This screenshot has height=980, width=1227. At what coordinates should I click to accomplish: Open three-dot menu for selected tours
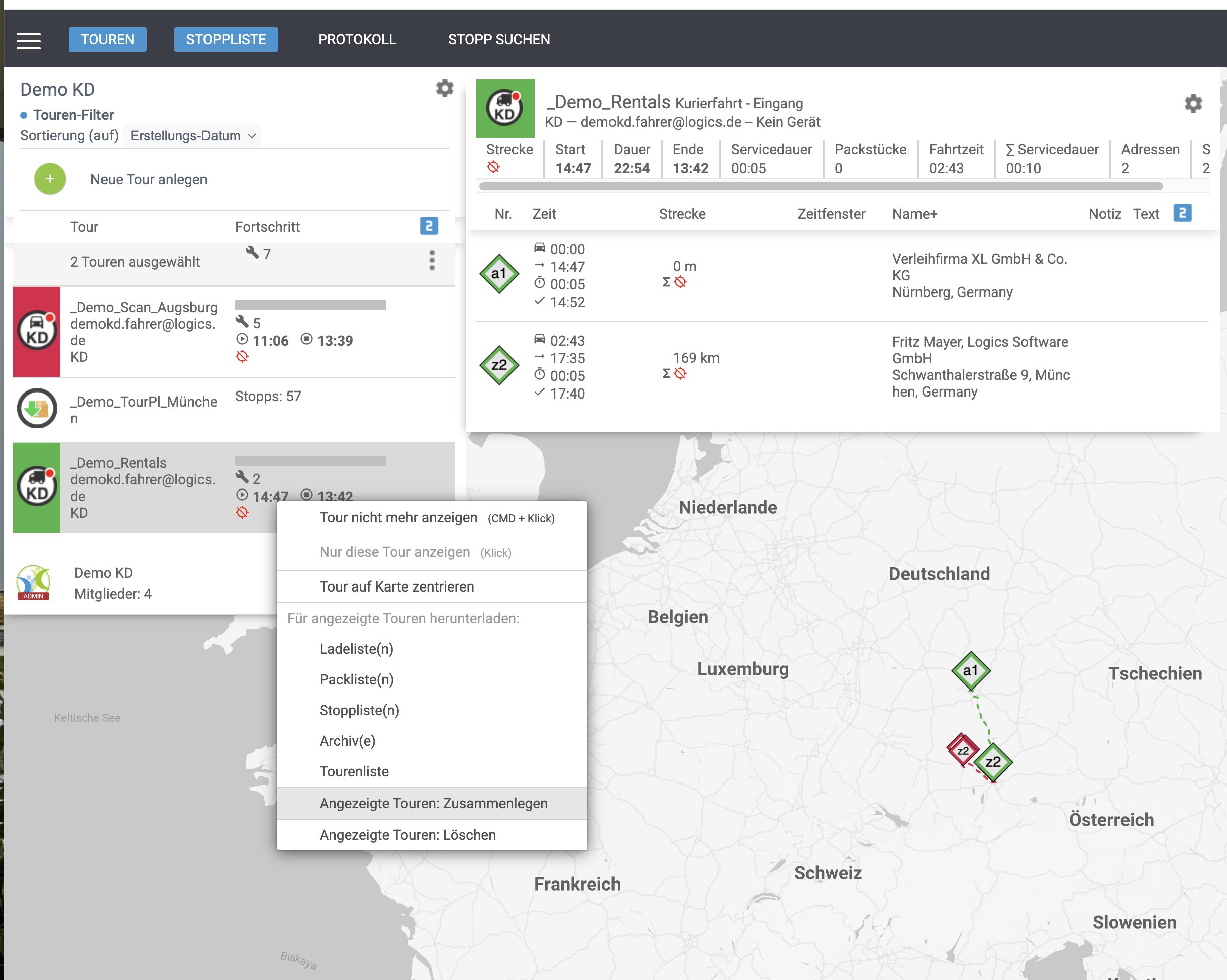pyautogui.click(x=432, y=261)
